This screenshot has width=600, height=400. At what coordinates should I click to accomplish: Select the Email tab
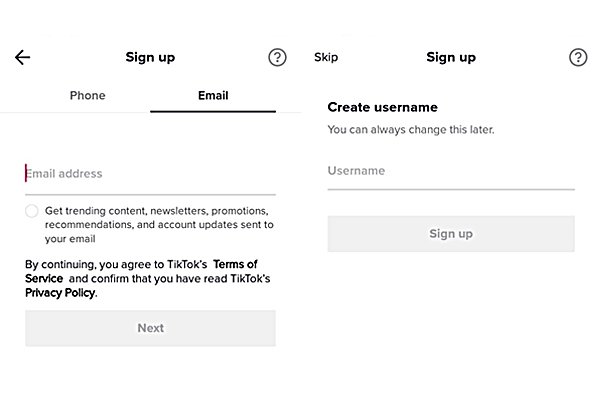213,96
